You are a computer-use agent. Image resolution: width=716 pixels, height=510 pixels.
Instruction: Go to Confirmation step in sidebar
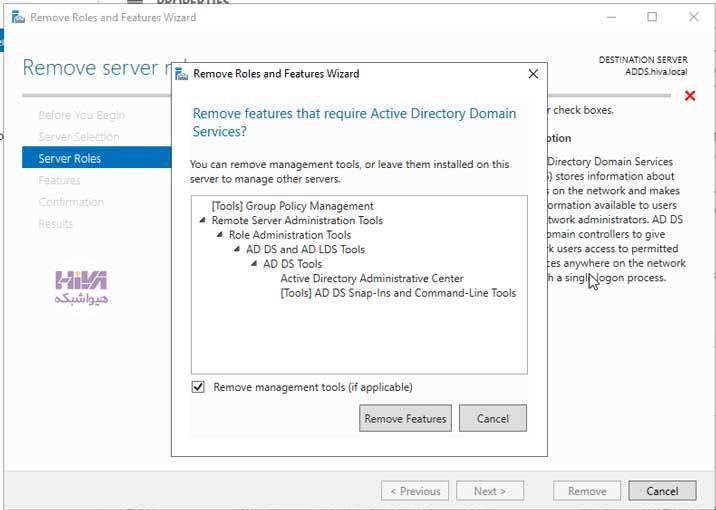[71, 202]
